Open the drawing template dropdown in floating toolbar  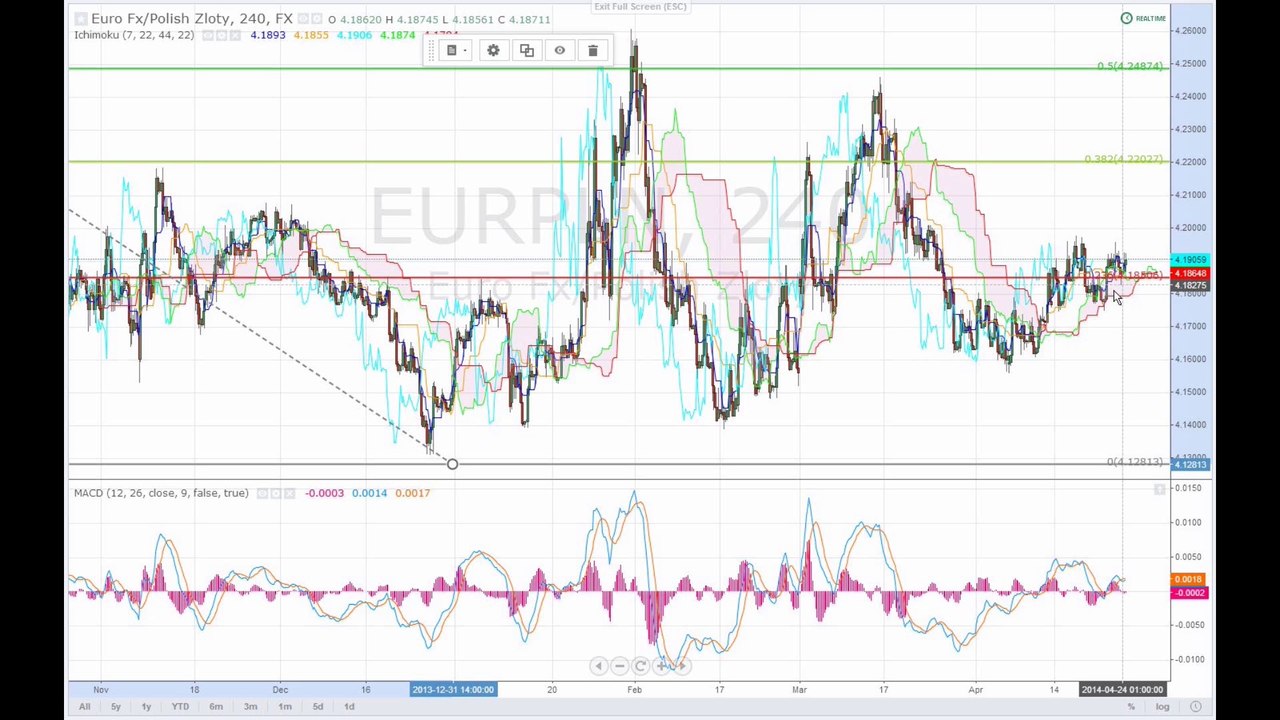456,50
